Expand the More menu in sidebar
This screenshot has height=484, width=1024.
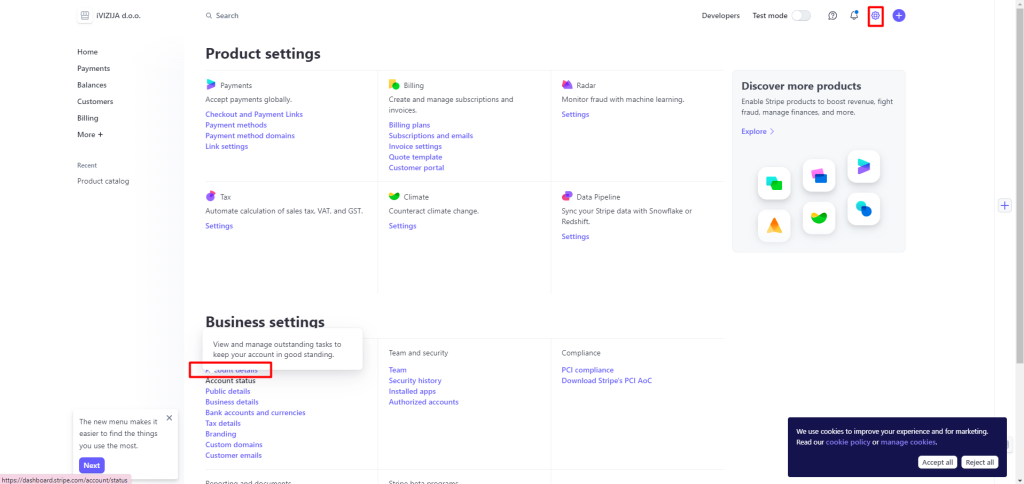pos(90,134)
